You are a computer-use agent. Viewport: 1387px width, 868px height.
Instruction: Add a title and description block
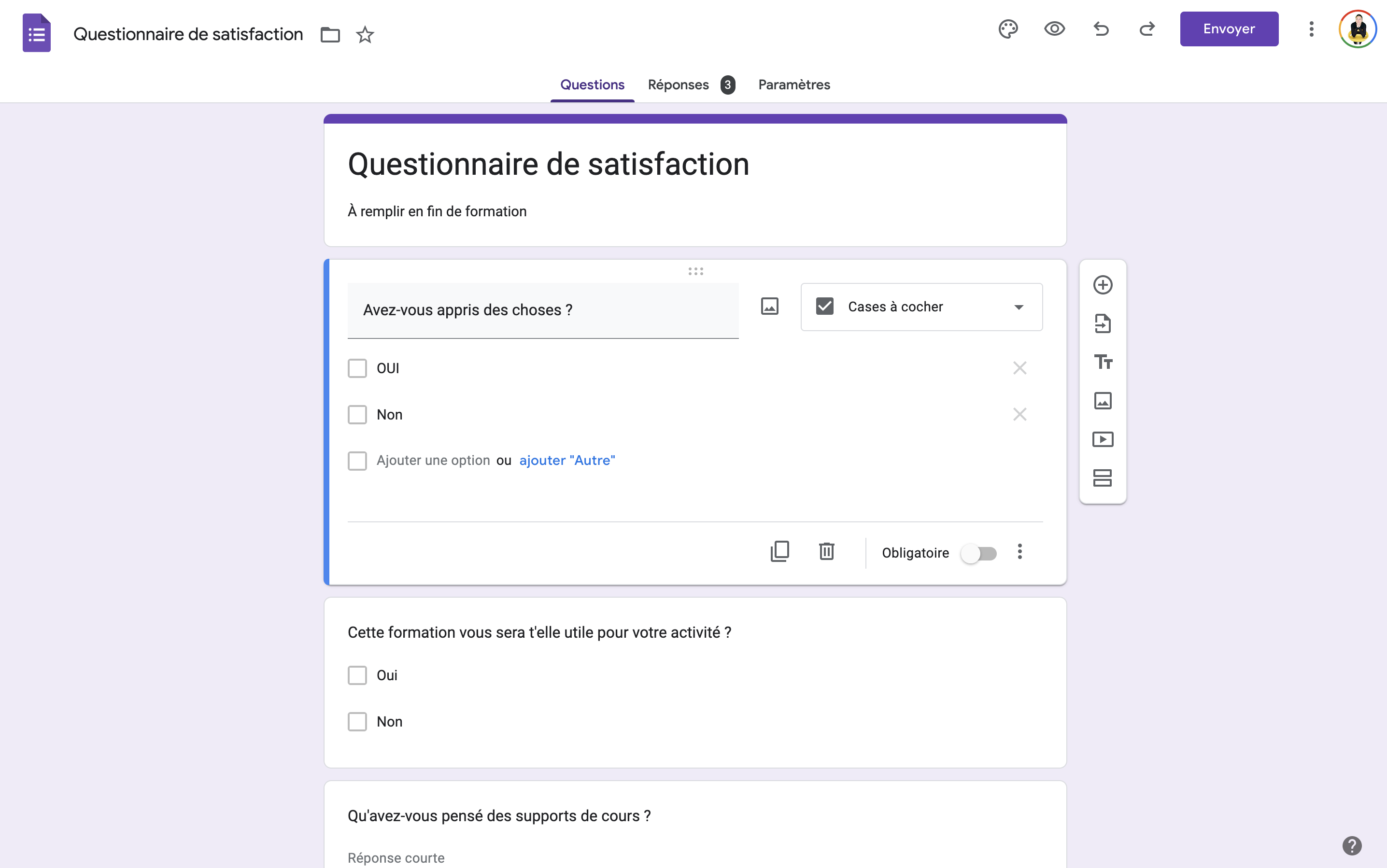coord(1103,362)
